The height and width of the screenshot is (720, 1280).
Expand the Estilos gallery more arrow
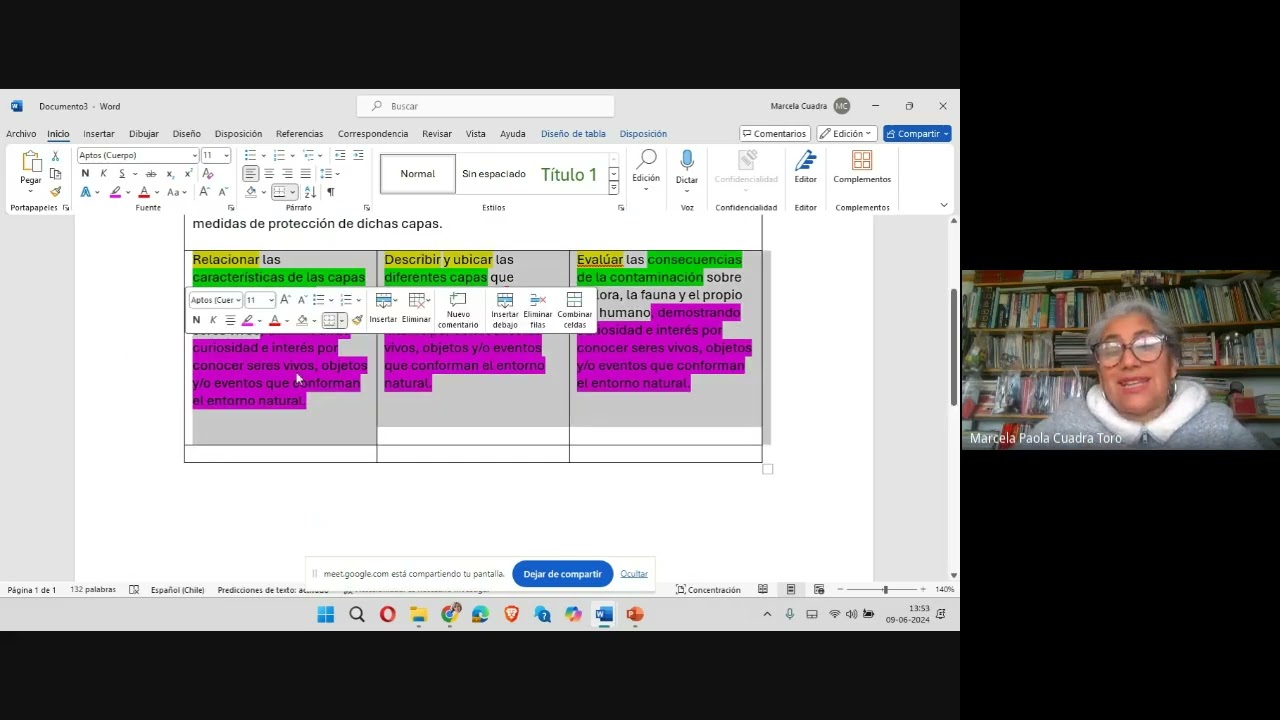coord(613,188)
